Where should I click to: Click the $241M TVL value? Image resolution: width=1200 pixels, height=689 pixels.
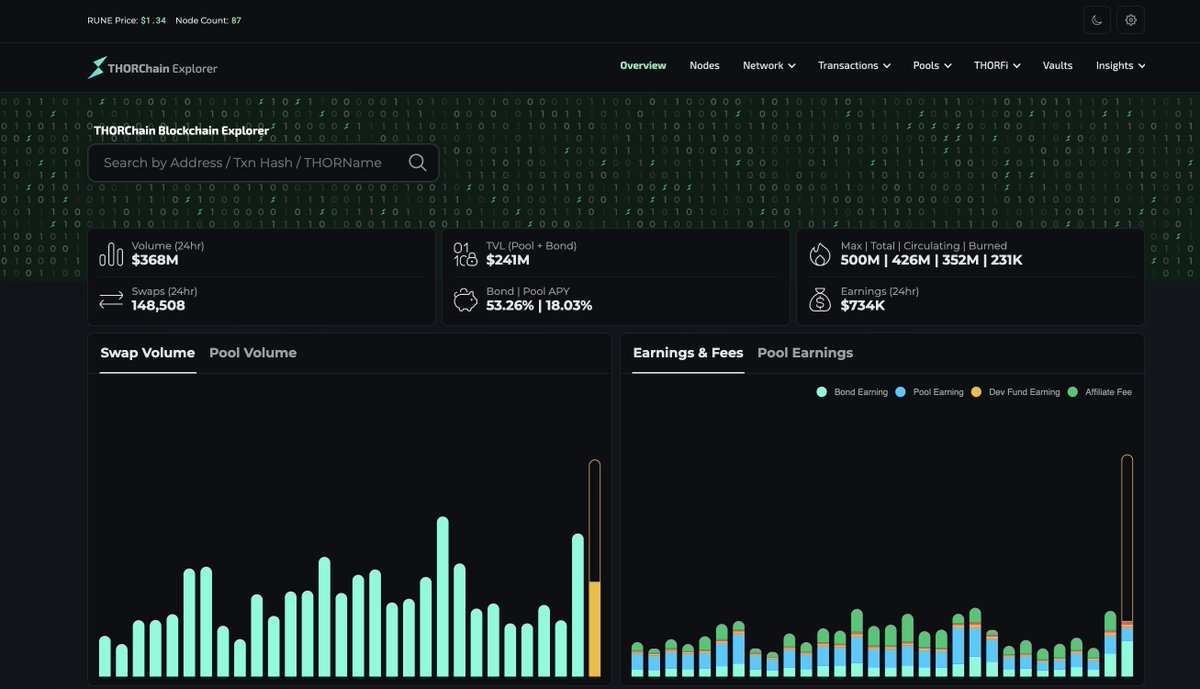click(508, 260)
